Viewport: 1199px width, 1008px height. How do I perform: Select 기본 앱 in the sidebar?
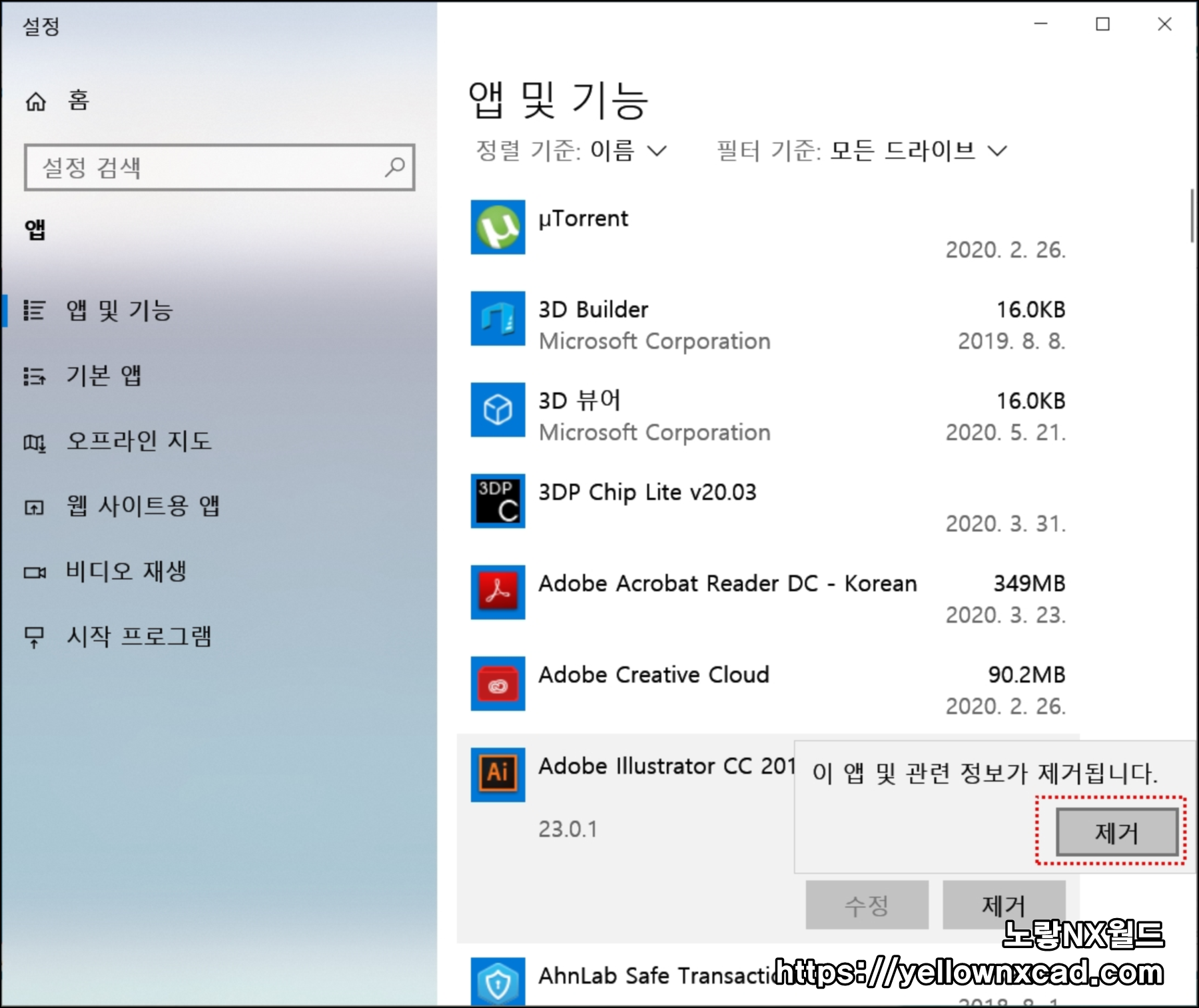pyautogui.click(x=104, y=376)
